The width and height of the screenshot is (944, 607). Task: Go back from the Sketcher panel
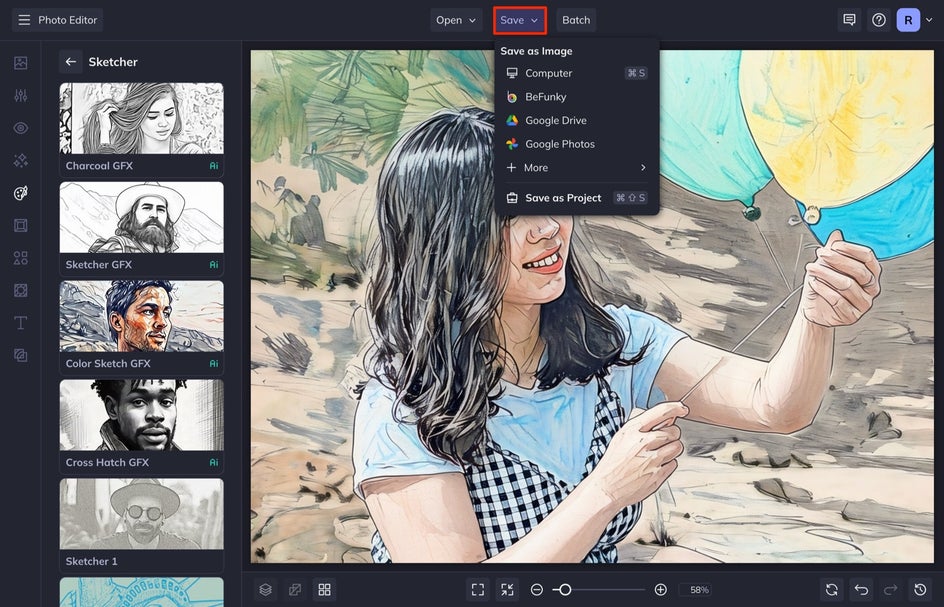pos(70,61)
